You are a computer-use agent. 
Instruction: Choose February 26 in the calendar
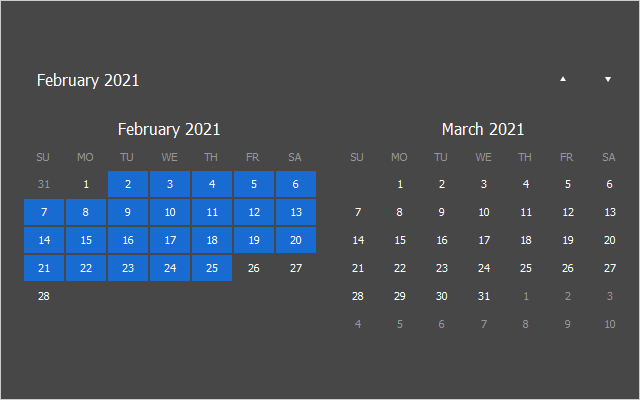coord(254,268)
